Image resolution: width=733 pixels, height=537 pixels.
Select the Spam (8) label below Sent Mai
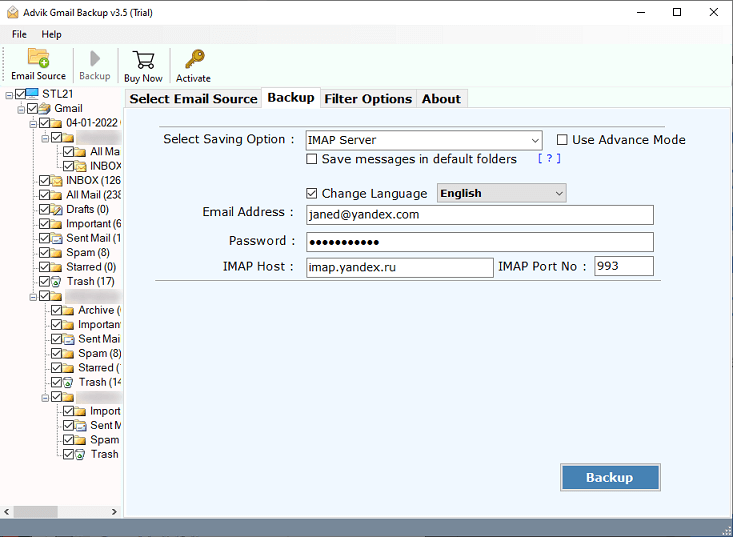click(100, 353)
